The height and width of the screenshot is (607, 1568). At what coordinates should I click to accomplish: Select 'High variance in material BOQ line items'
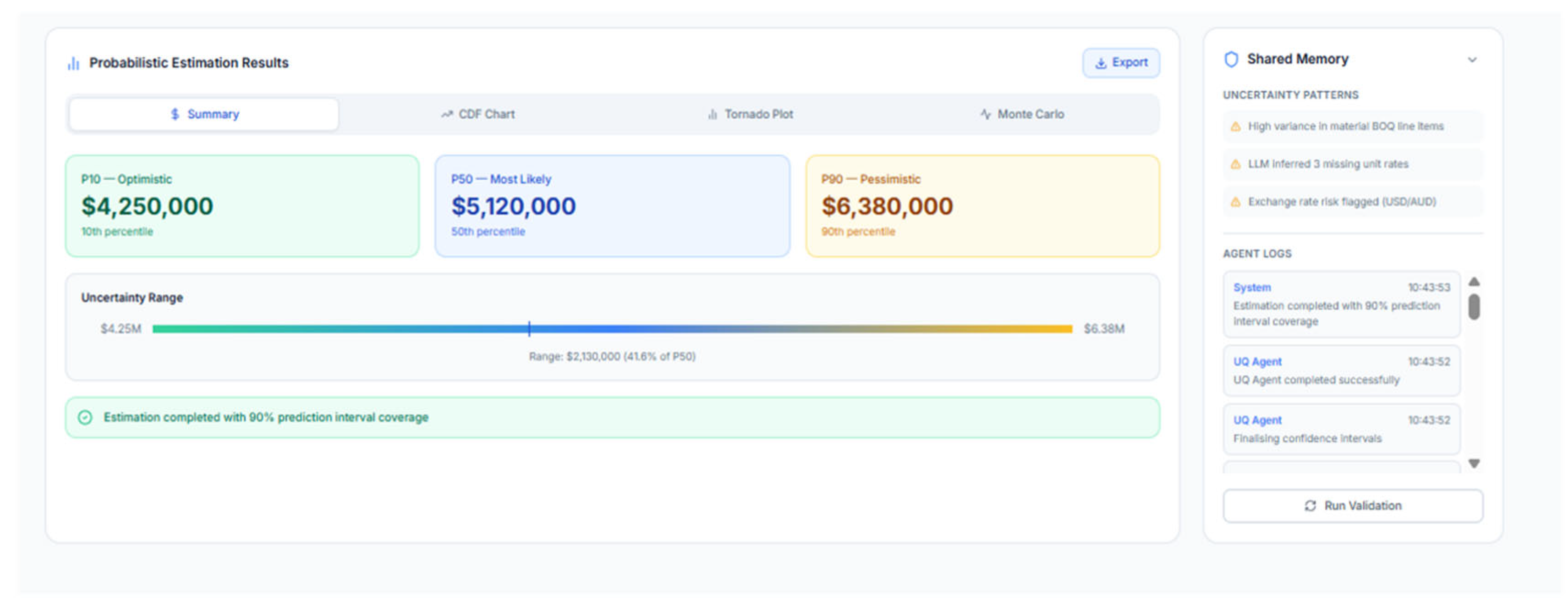1353,127
